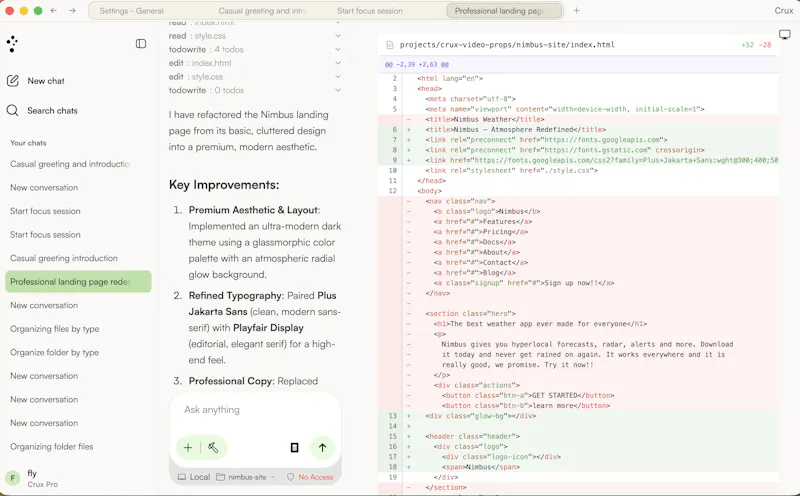Image resolution: width=800 pixels, height=496 pixels.
Task: Click the 'Your chats' heading
Action: [28, 143]
